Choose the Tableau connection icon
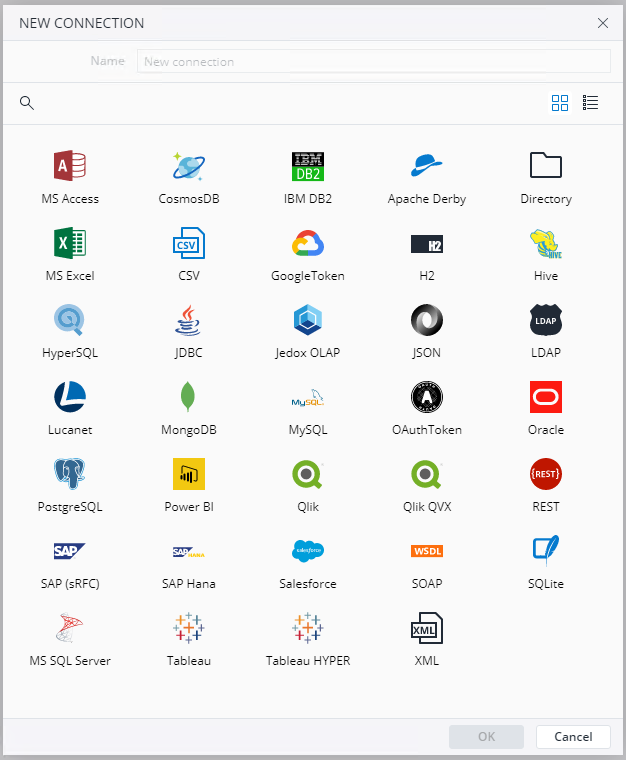The width and height of the screenshot is (626, 760). pos(189,628)
